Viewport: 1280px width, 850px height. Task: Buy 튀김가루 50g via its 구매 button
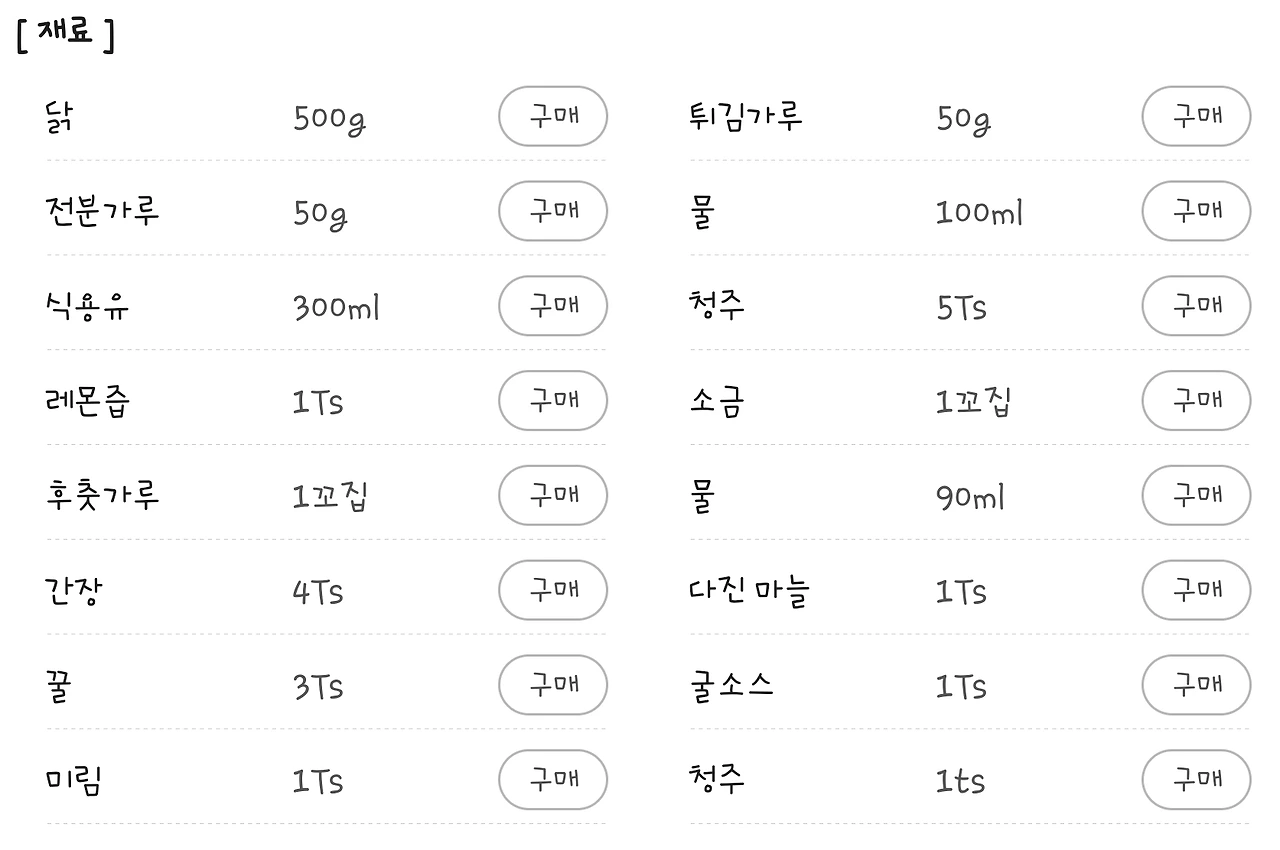pyautogui.click(x=1196, y=116)
